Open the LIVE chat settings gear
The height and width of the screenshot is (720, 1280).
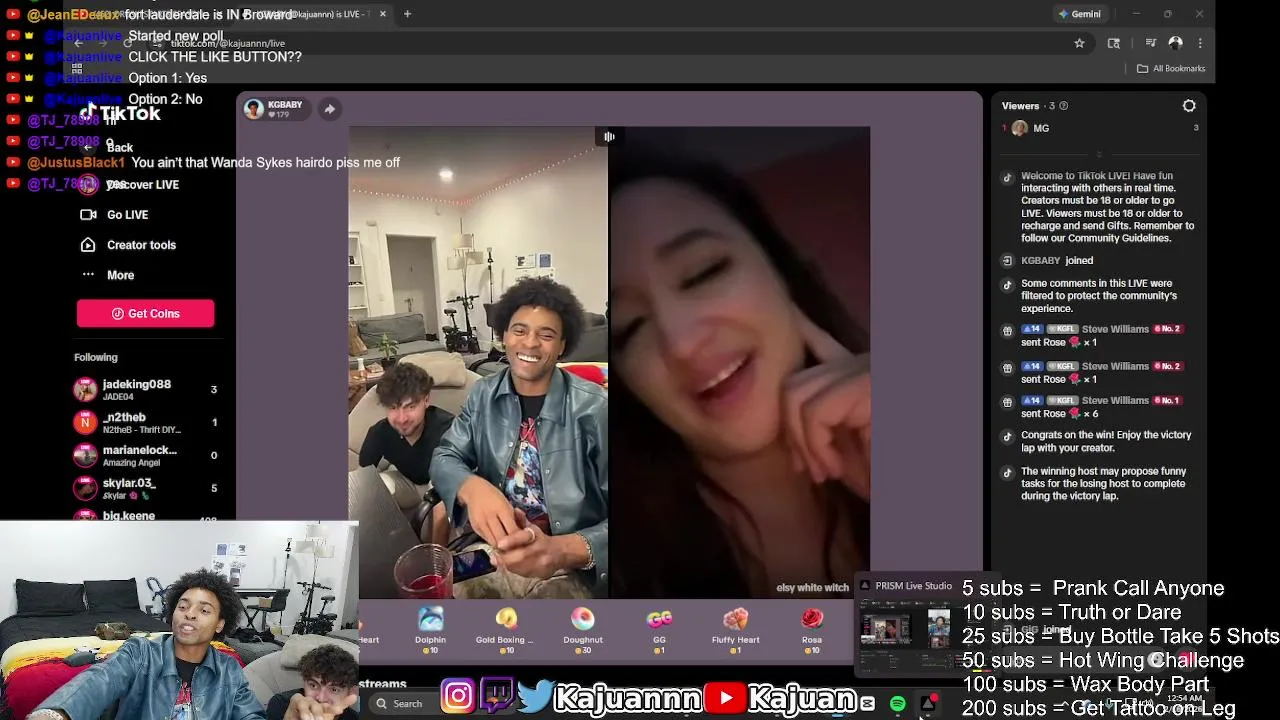(1189, 106)
